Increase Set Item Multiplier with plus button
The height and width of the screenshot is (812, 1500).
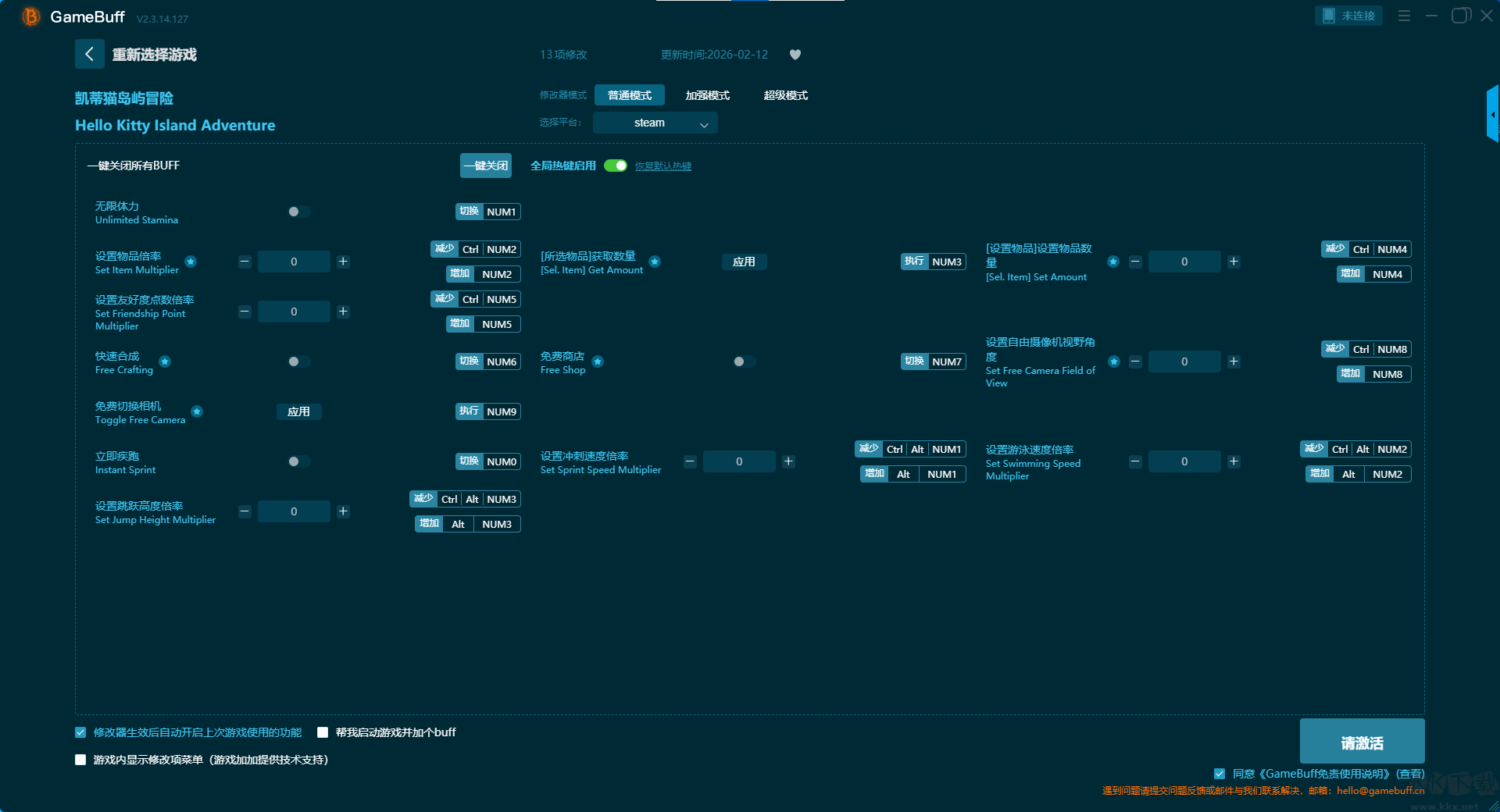point(343,262)
